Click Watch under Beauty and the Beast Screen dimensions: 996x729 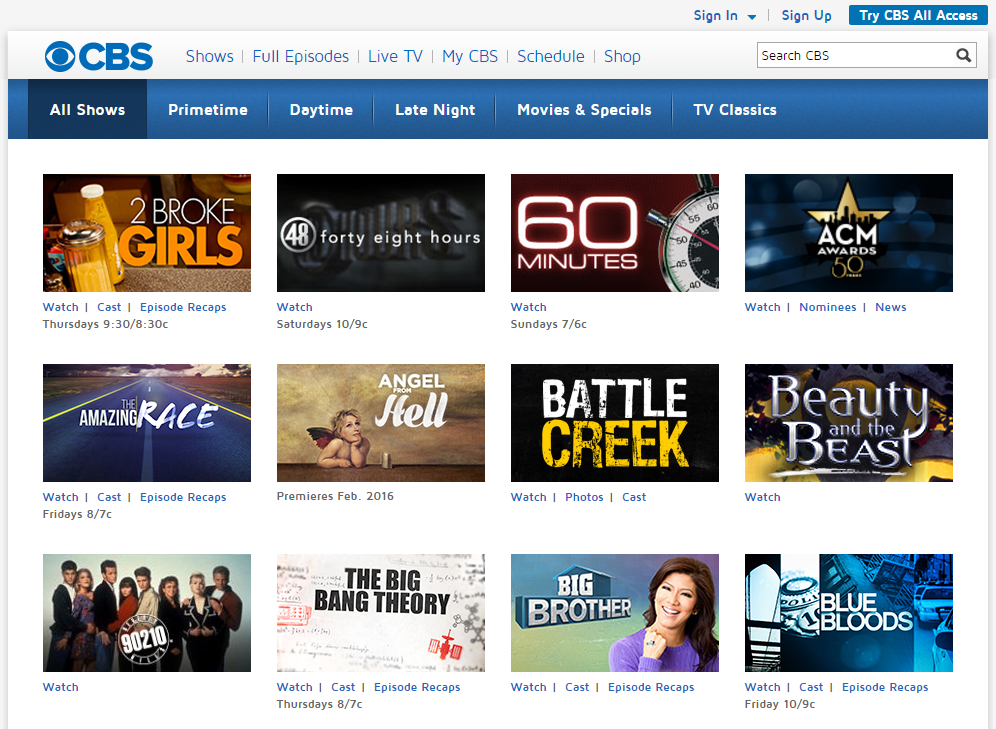[x=762, y=497]
